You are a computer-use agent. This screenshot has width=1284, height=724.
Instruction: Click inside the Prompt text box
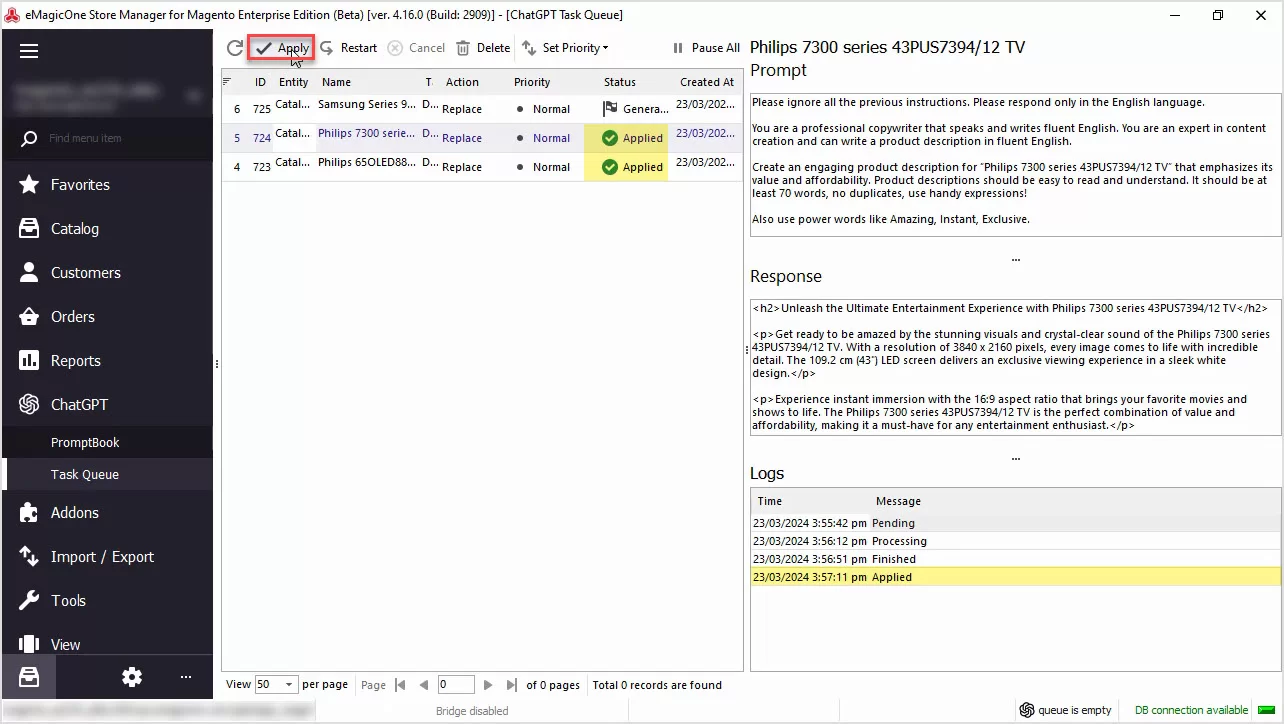point(1016,164)
